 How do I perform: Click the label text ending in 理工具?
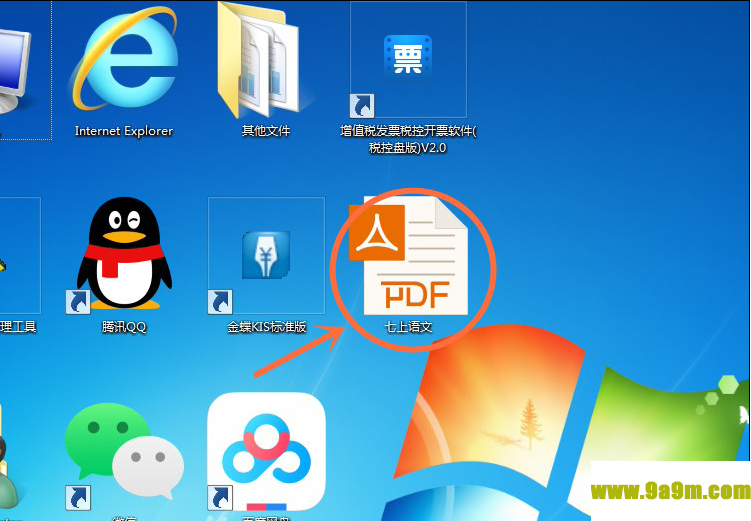click(18, 327)
